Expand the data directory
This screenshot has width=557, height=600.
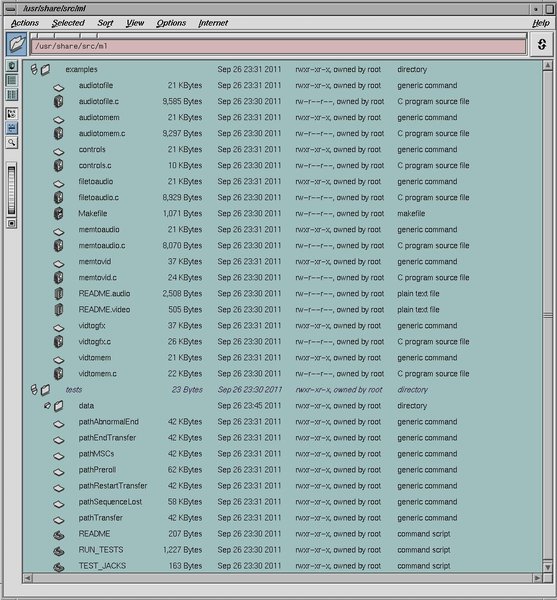[47, 406]
